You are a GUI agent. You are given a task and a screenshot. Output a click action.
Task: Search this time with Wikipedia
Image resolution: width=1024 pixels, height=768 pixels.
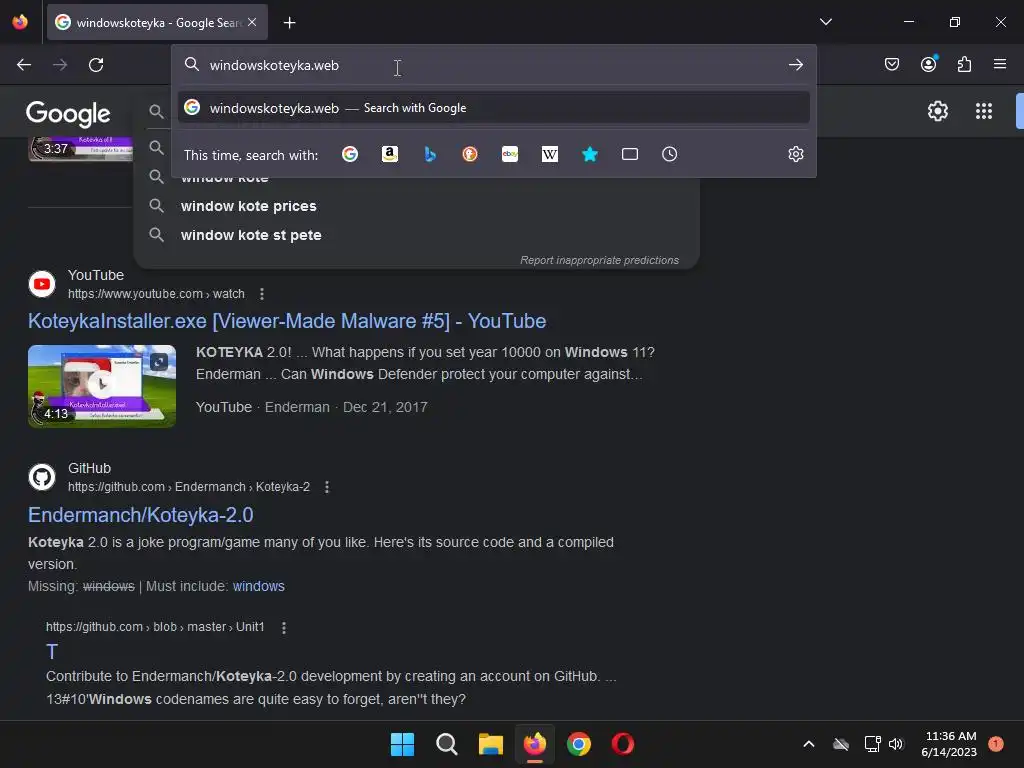pyautogui.click(x=550, y=154)
